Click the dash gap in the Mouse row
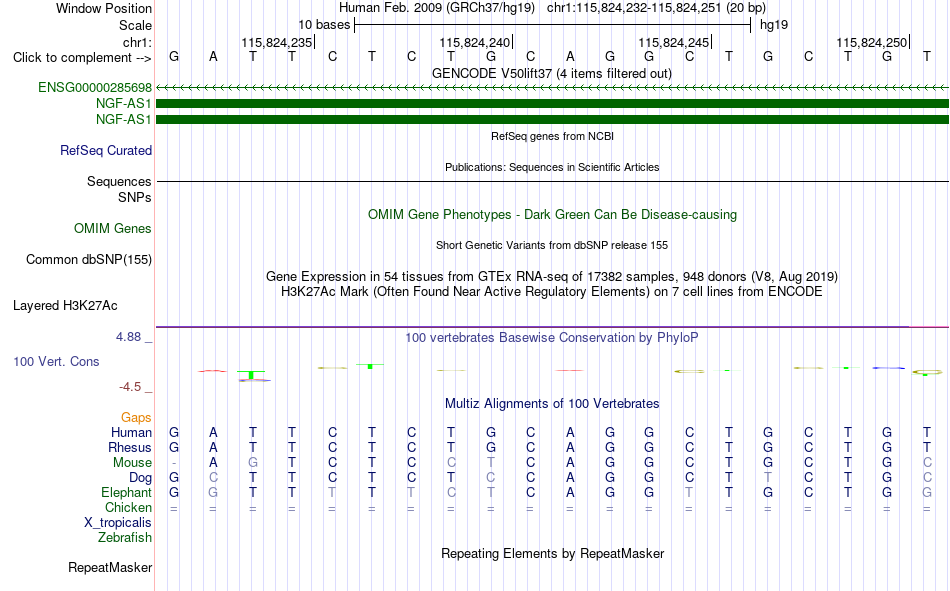950x591 pixels. pyautogui.click(x=174, y=463)
